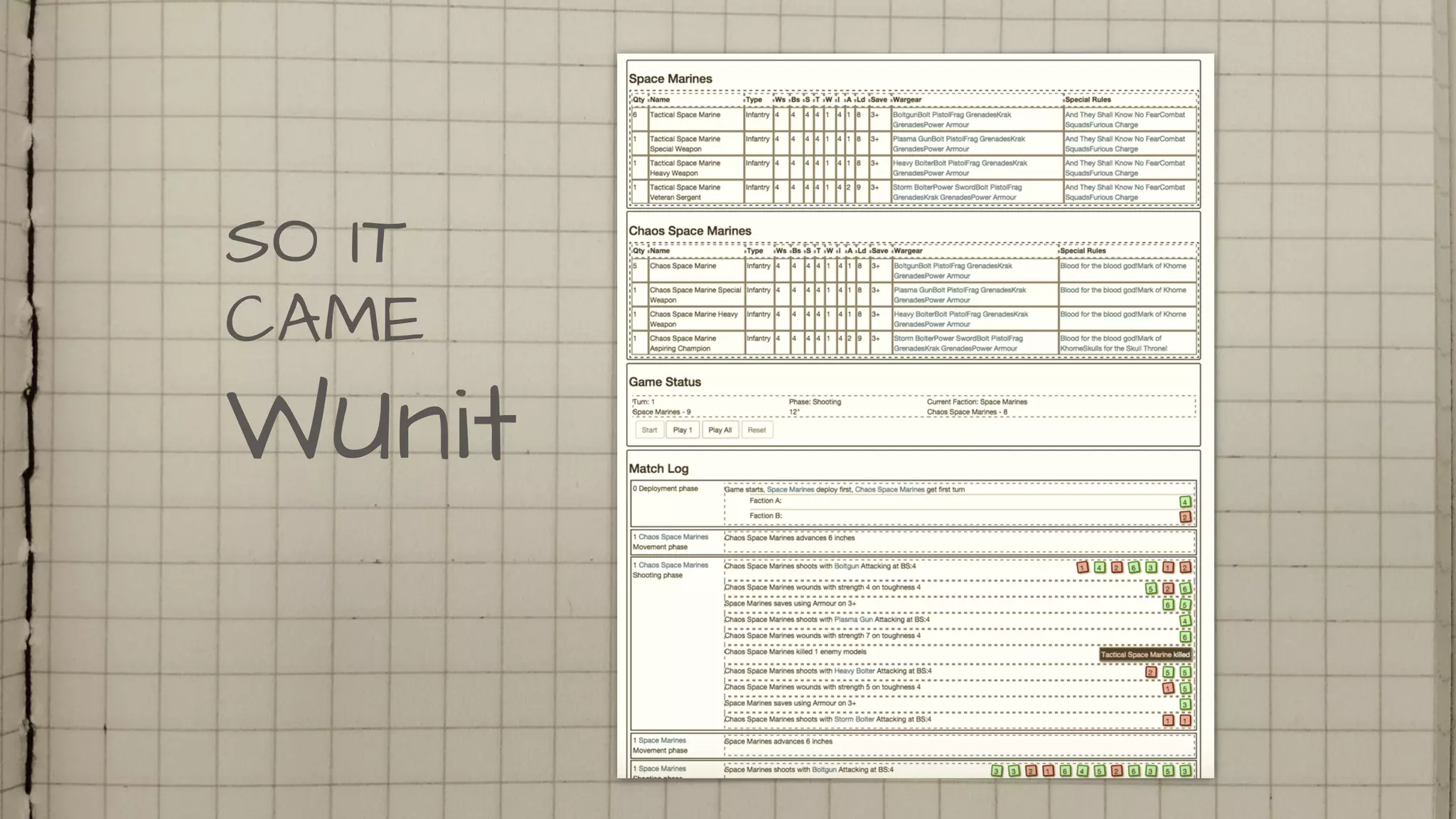
Task: Click Chaos Space Marines link in Deployment phase text
Action: pos(889,489)
